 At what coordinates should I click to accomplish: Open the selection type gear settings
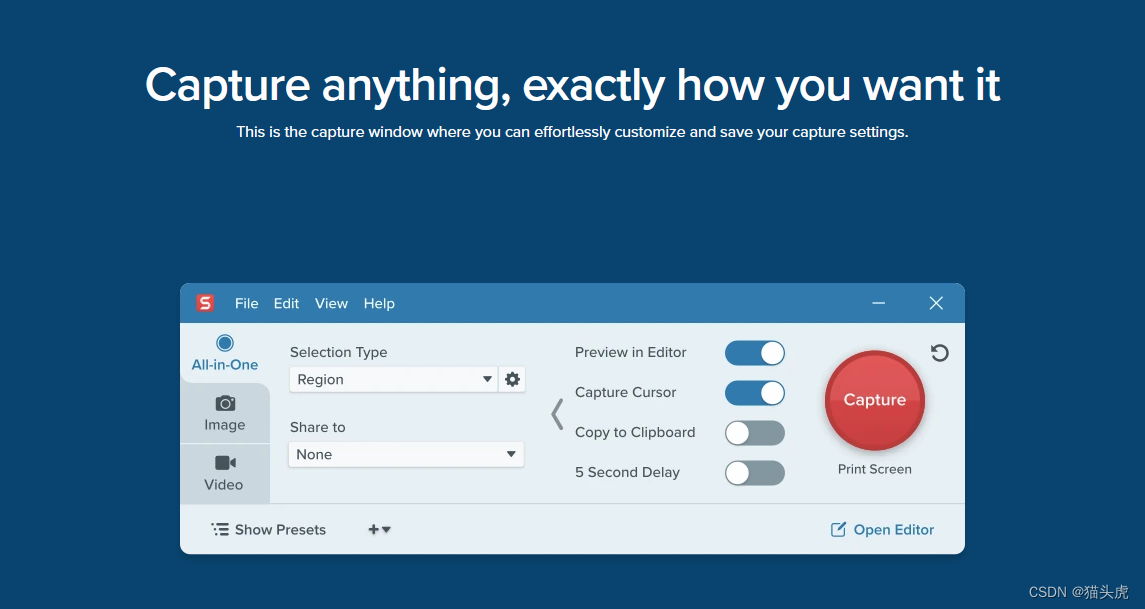[x=513, y=380]
